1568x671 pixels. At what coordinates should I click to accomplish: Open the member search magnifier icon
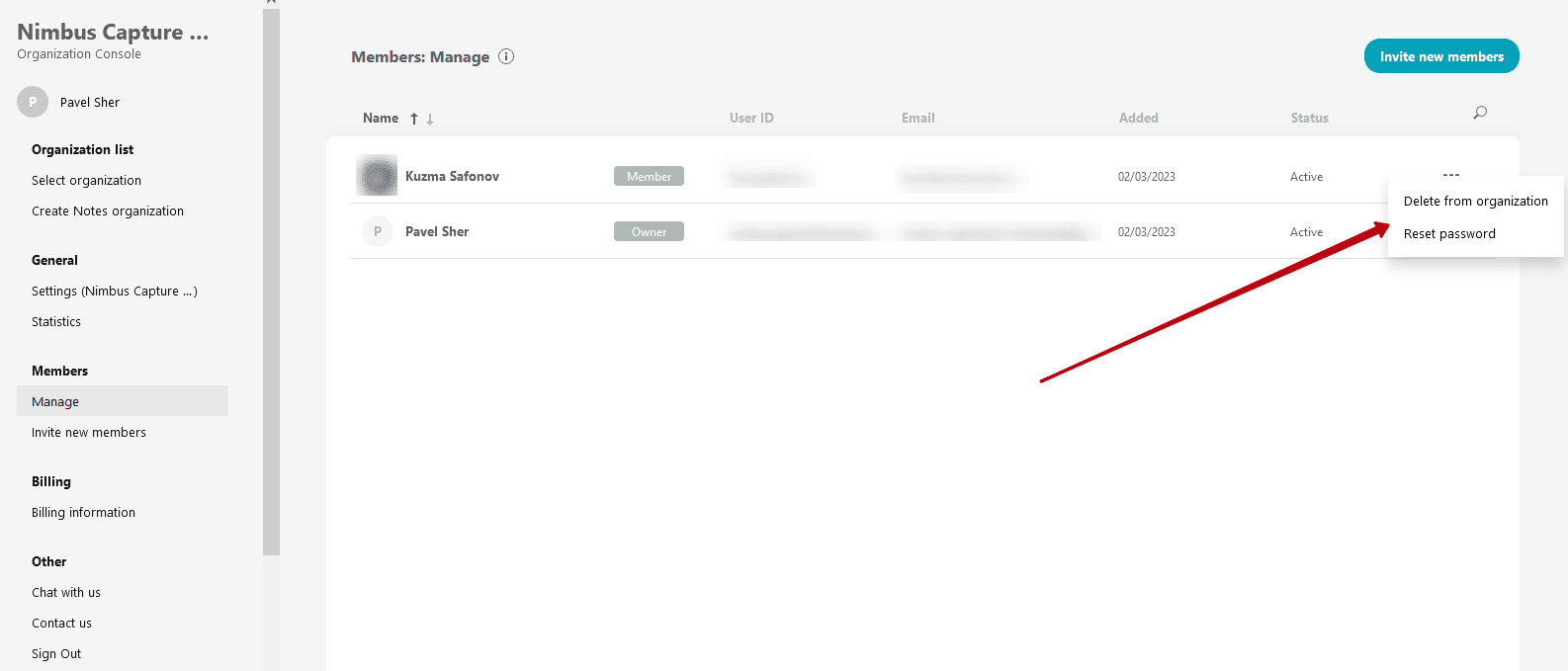point(1480,113)
